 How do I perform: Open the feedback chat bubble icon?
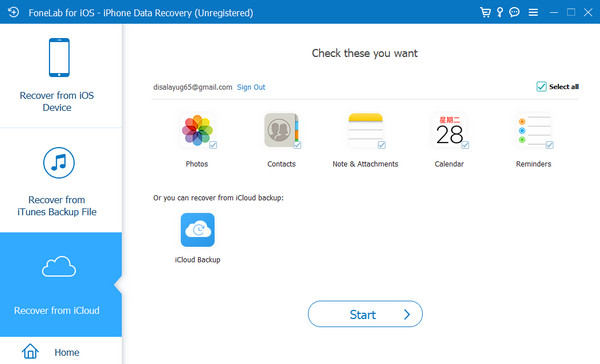pyautogui.click(x=514, y=12)
